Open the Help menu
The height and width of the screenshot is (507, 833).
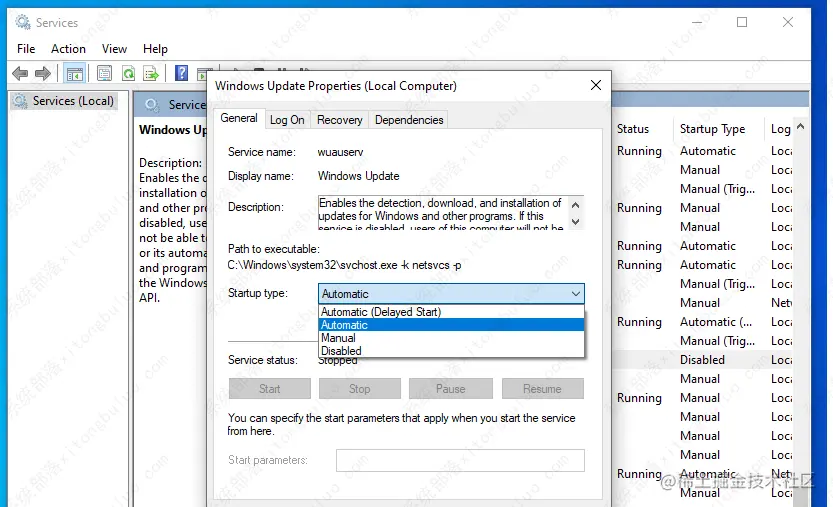(155, 49)
